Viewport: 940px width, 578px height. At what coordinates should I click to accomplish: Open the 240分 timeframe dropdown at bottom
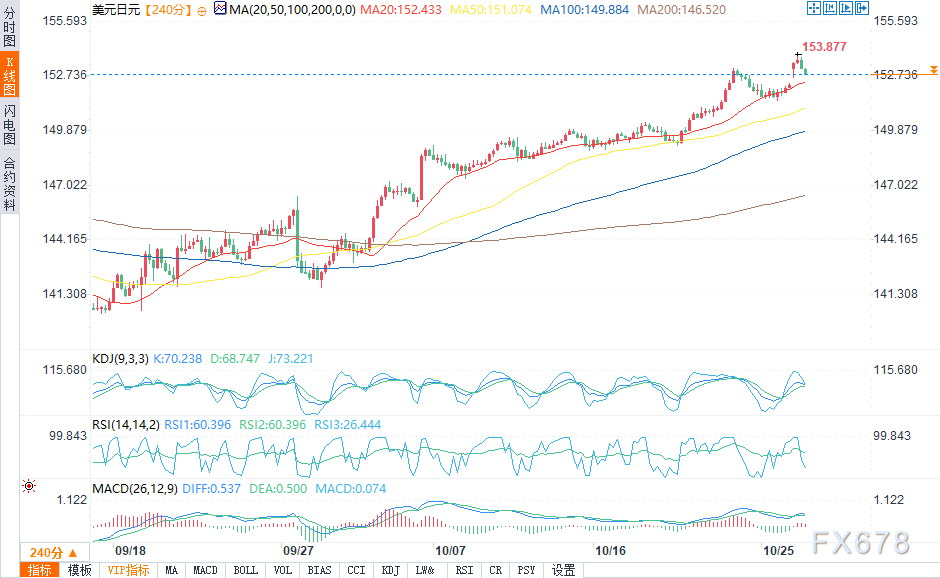coord(46,553)
